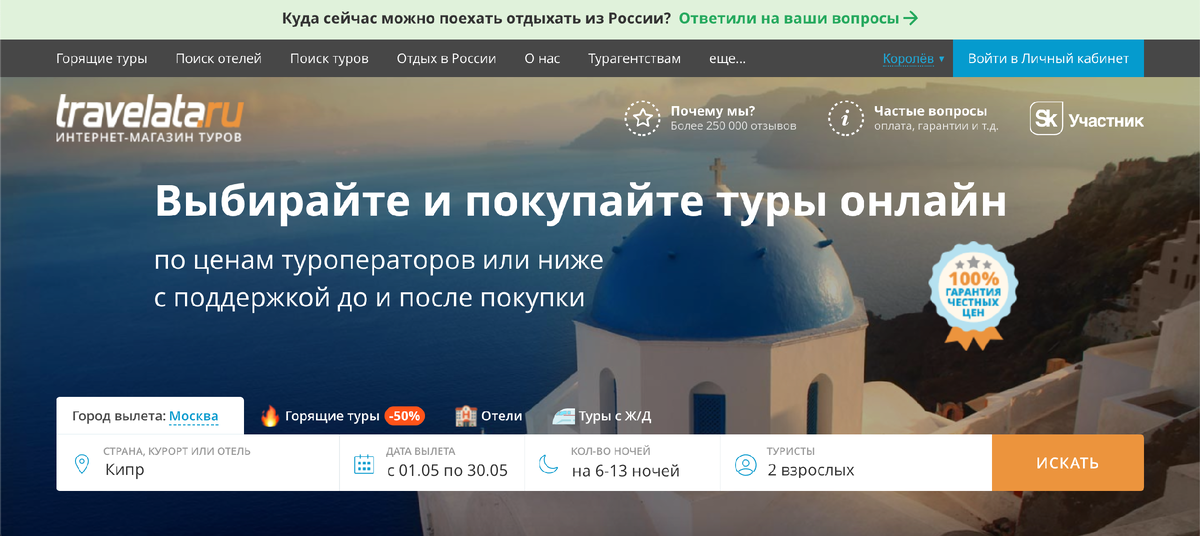Image resolution: width=1200 pixels, height=536 pixels.
Task: Open the Почему мы? link
Action: pos(713,111)
